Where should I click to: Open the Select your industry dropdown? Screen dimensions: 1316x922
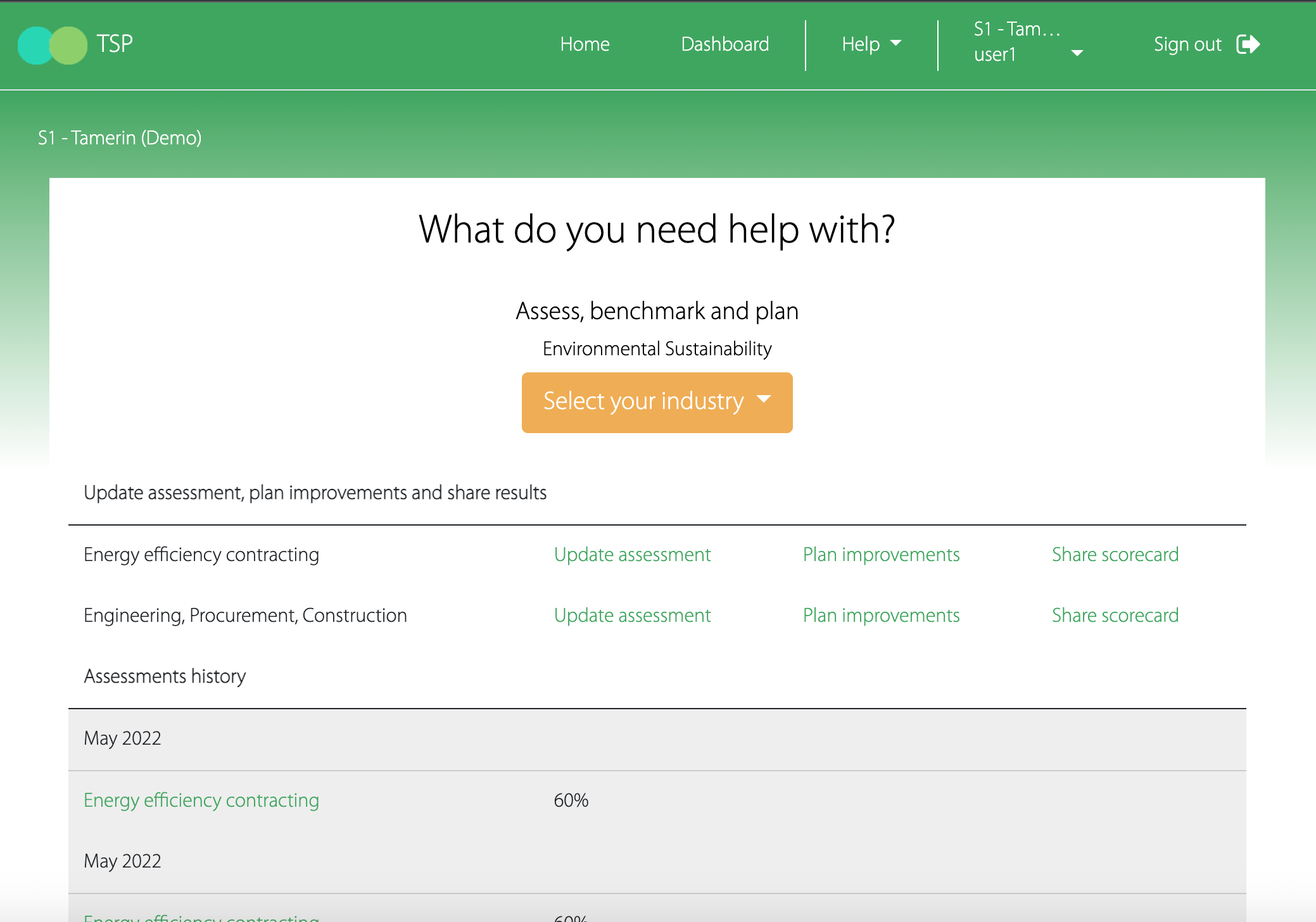click(657, 402)
